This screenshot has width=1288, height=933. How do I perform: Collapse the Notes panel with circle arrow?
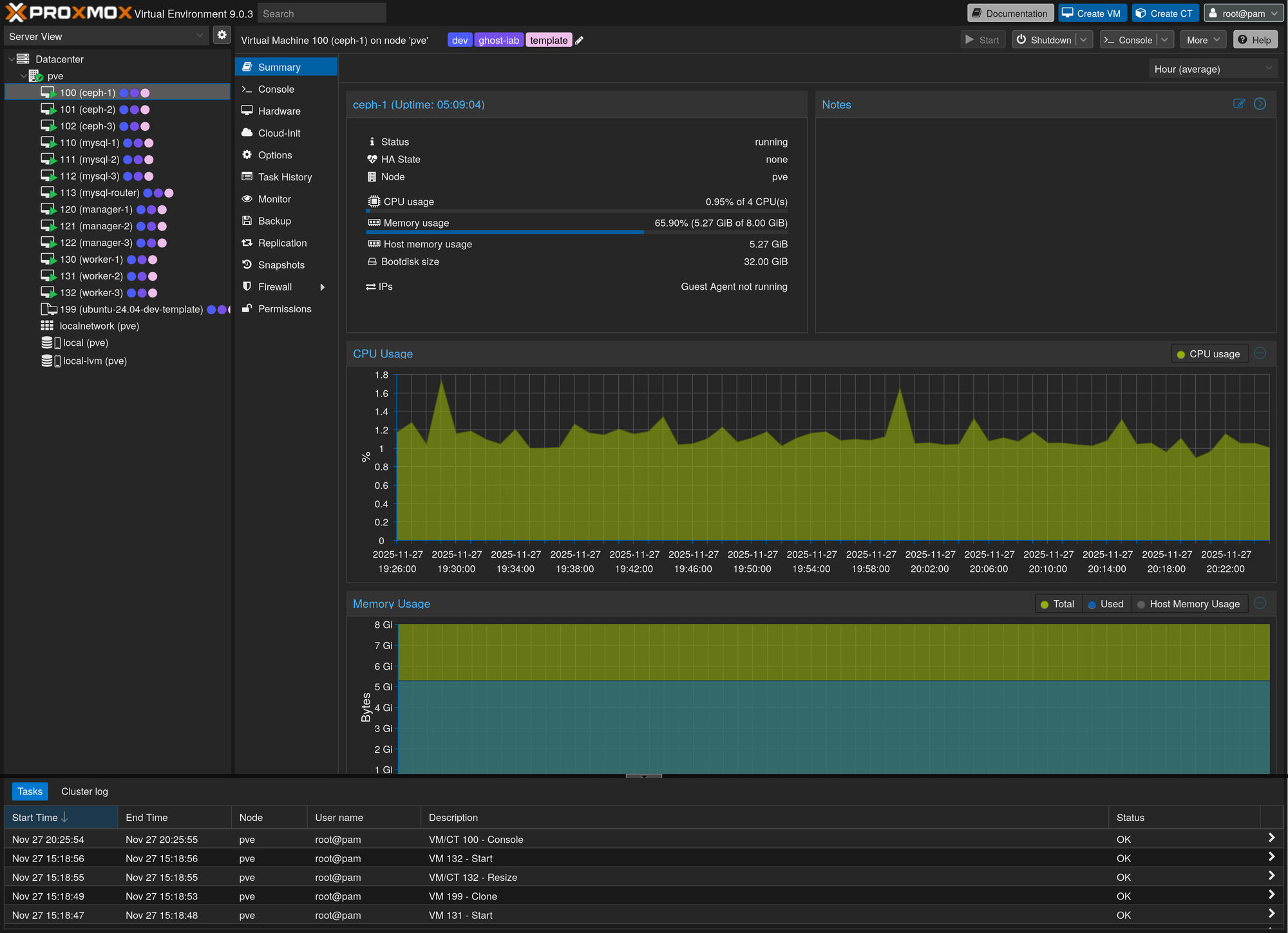pyautogui.click(x=1260, y=104)
